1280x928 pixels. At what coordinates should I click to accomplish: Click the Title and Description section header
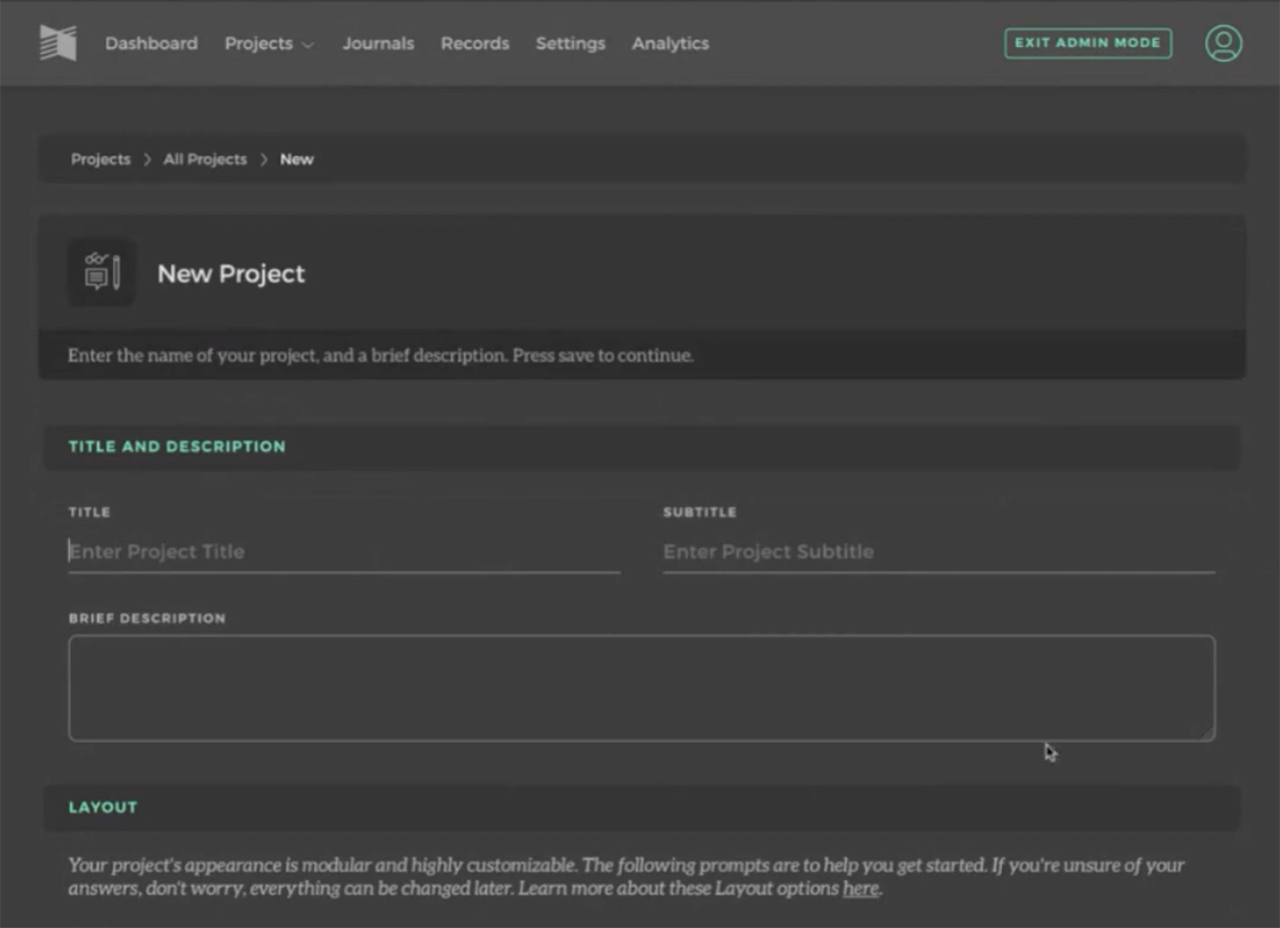click(642, 447)
